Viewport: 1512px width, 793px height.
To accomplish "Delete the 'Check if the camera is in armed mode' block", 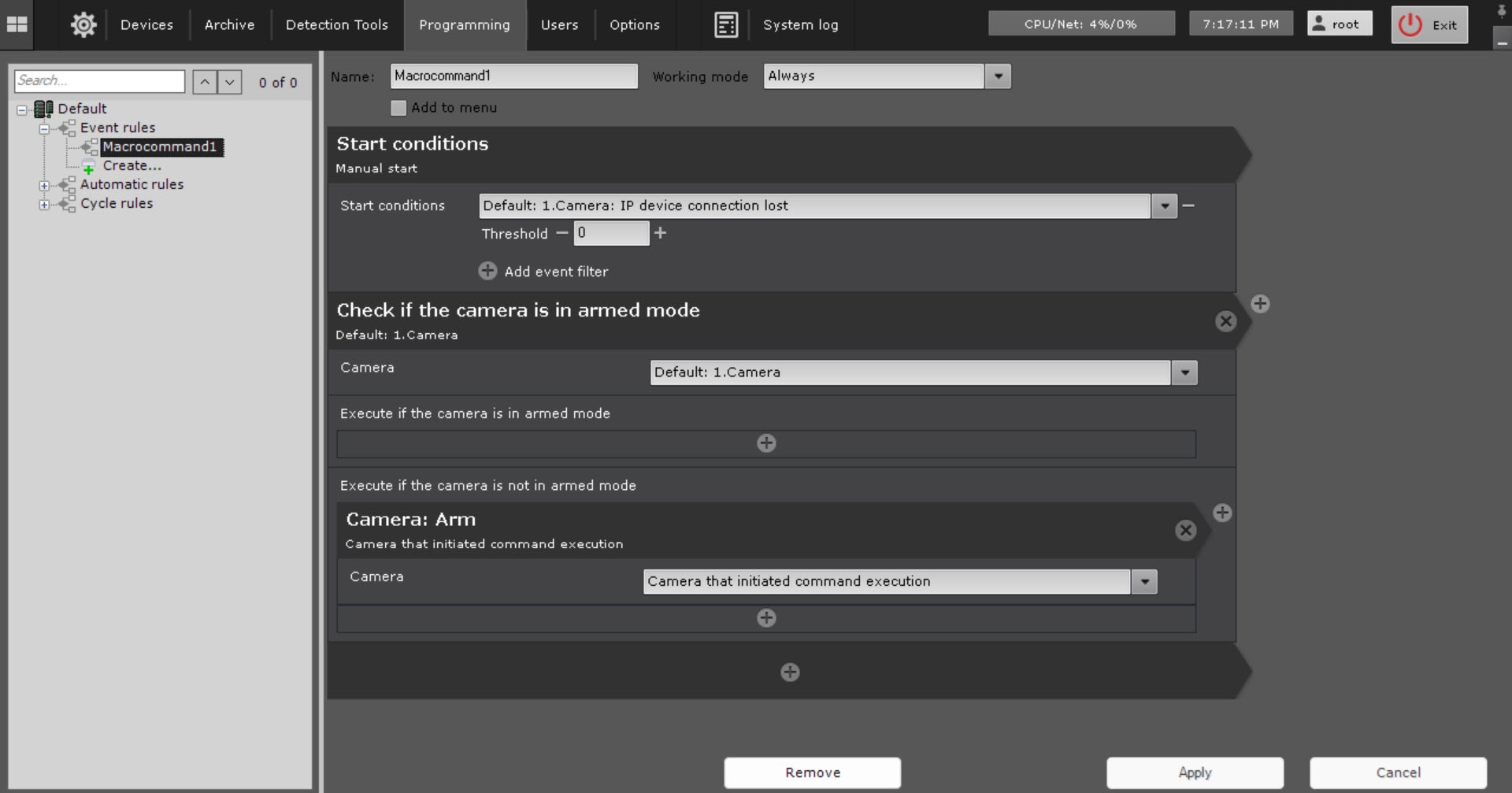I will (x=1225, y=321).
